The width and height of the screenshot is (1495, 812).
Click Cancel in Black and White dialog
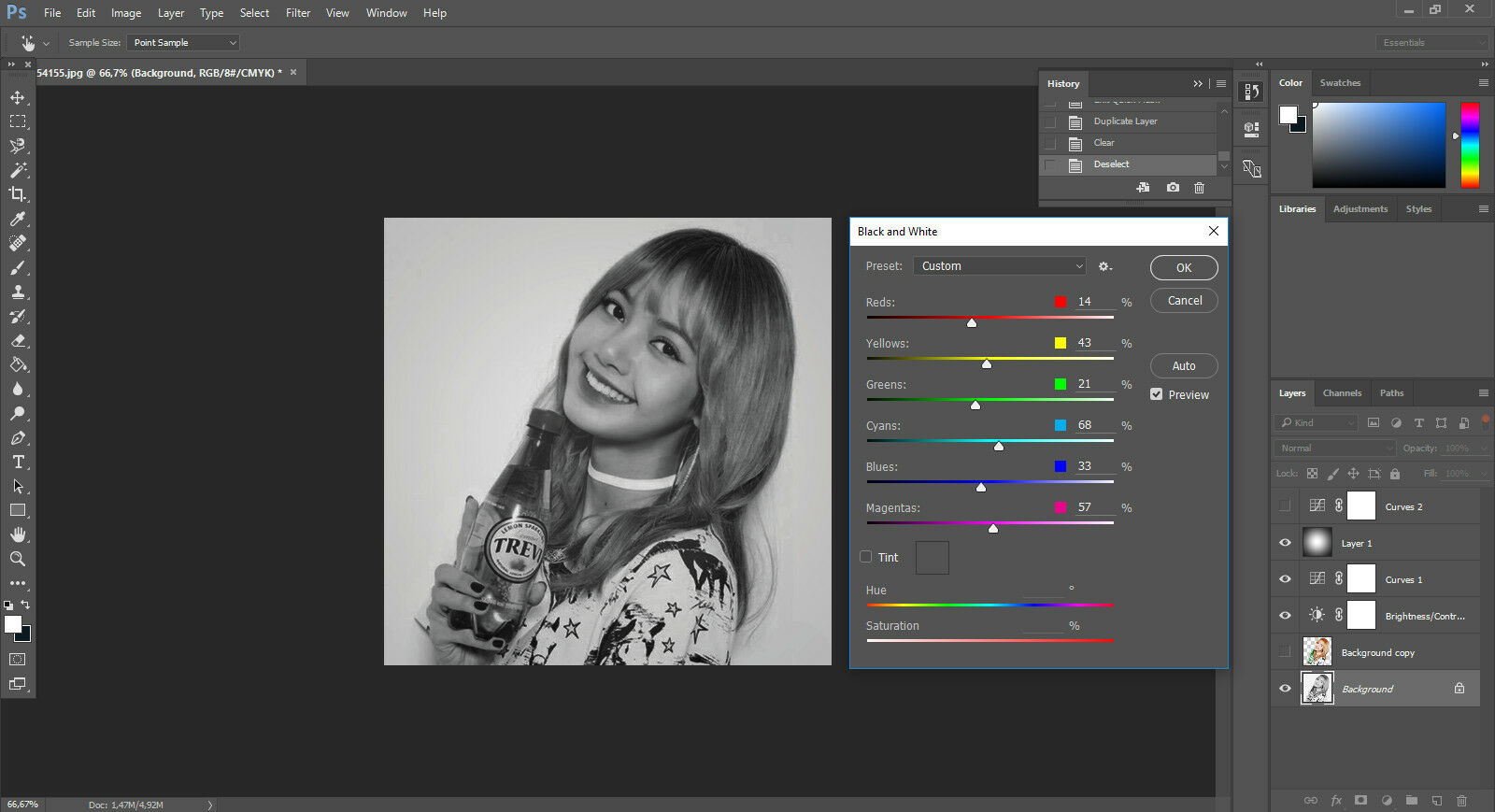click(x=1184, y=301)
